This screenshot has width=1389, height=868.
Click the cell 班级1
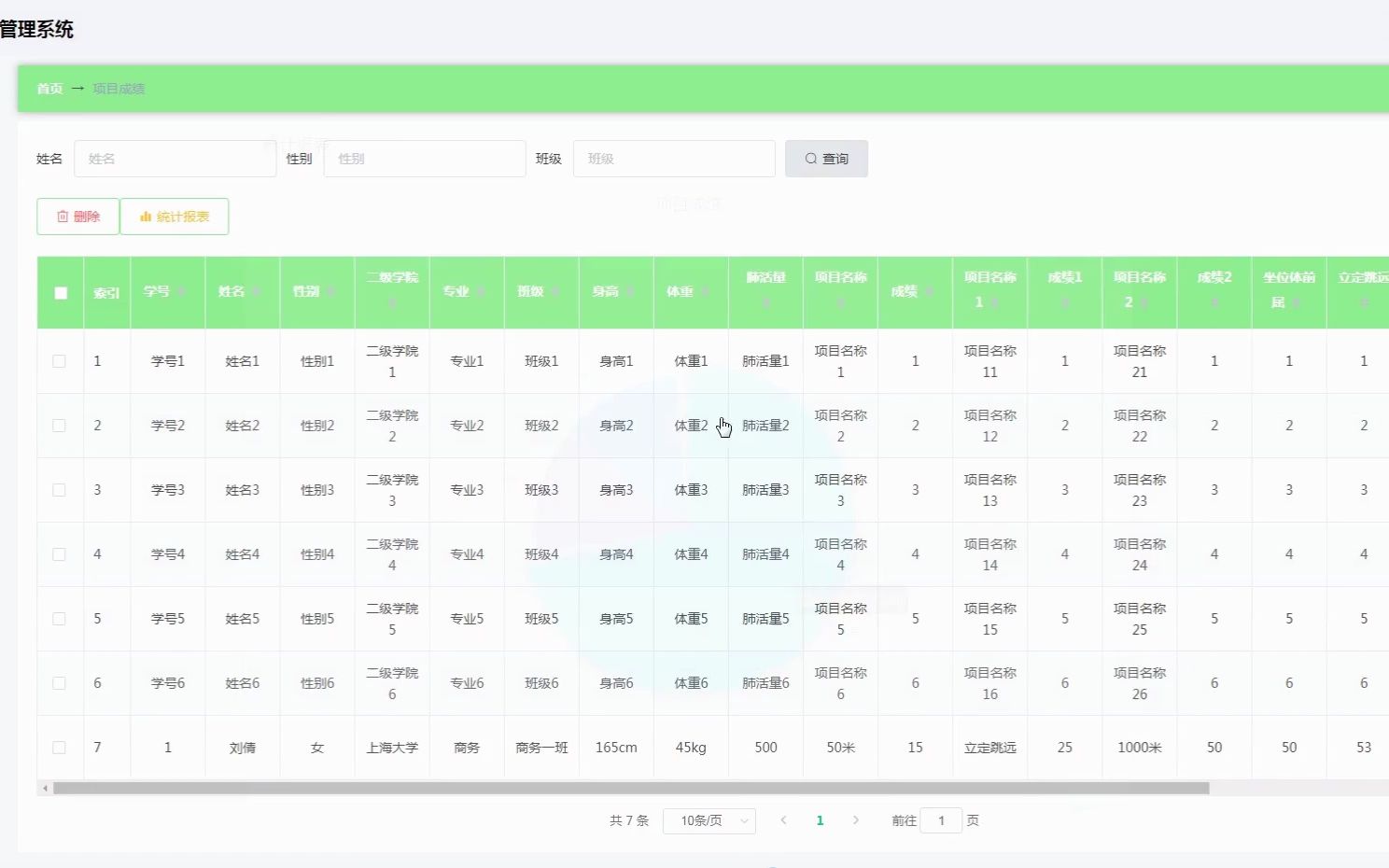[x=541, y=361]
